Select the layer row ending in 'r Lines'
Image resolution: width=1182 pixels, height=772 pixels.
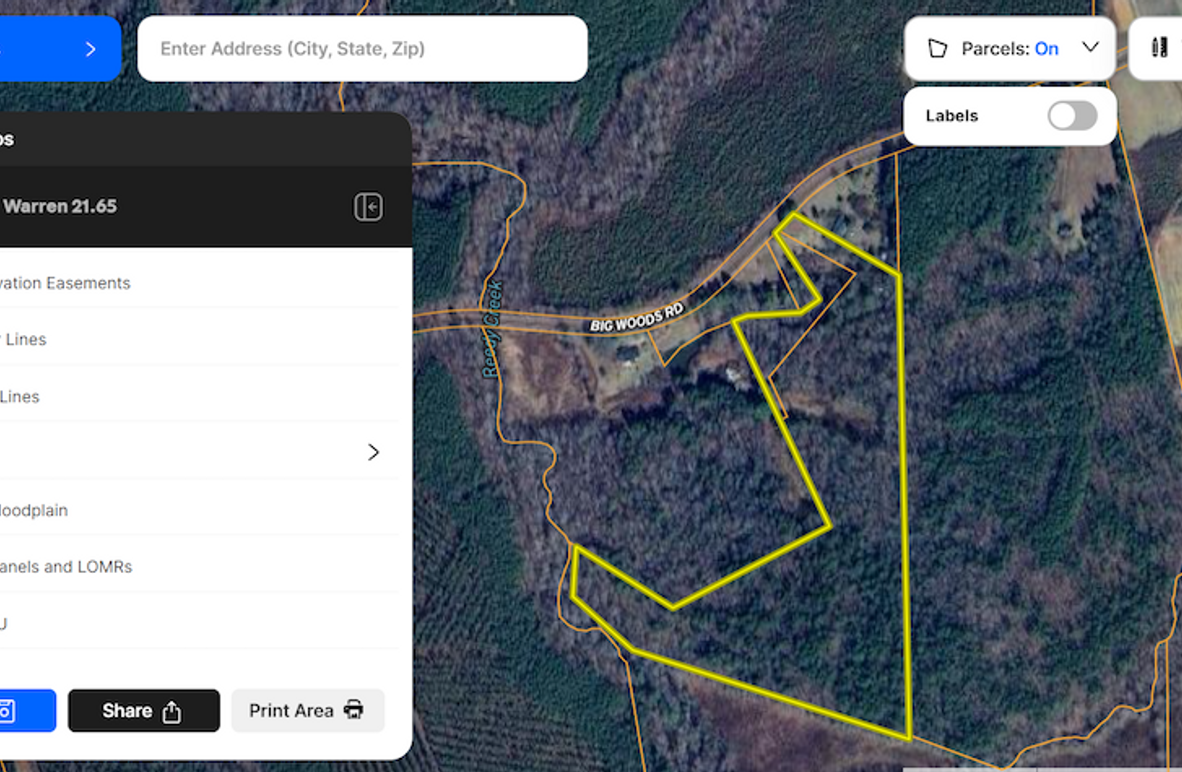tap(24, 339)
